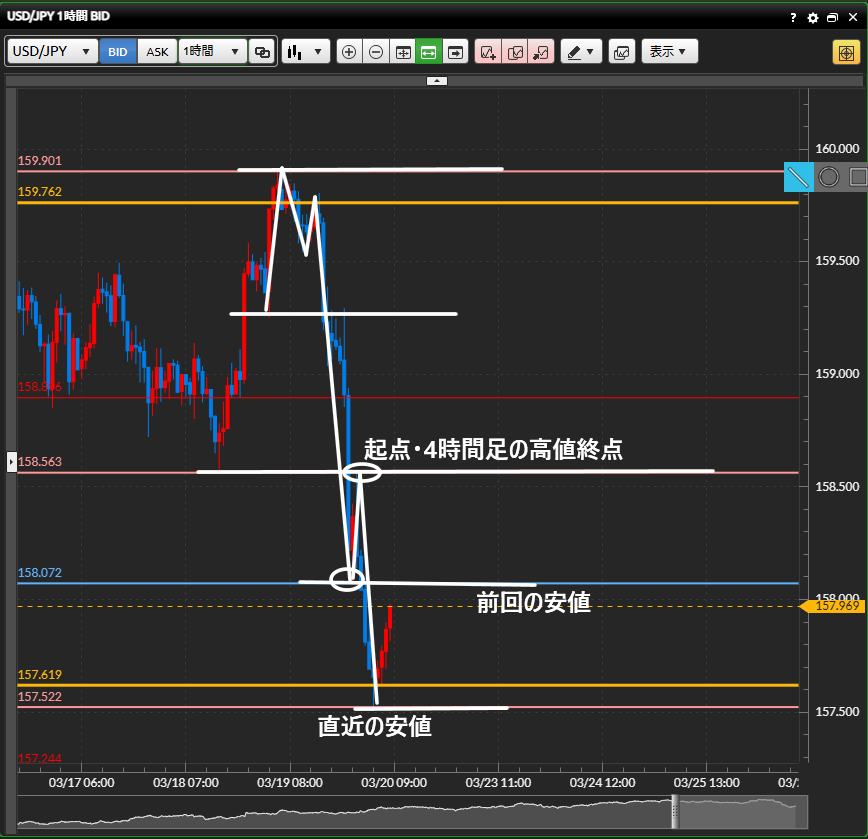Open the 1時間 timeframe dropdown
Image resolution: width=868 pixels, height=839 pixels.
click(213, 52)
